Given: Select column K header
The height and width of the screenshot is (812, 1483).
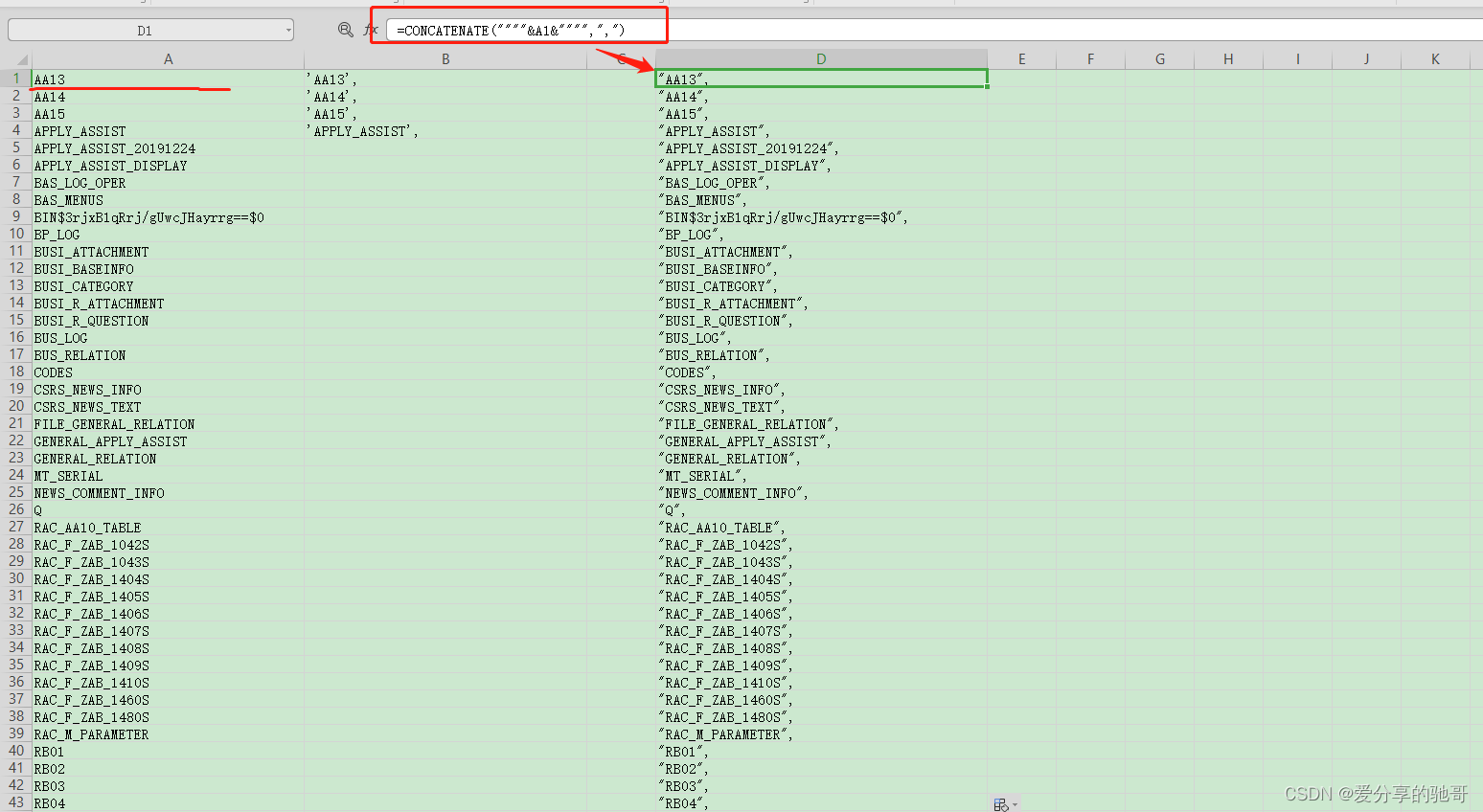Looking at the screenshot, I should (1436, 59).
